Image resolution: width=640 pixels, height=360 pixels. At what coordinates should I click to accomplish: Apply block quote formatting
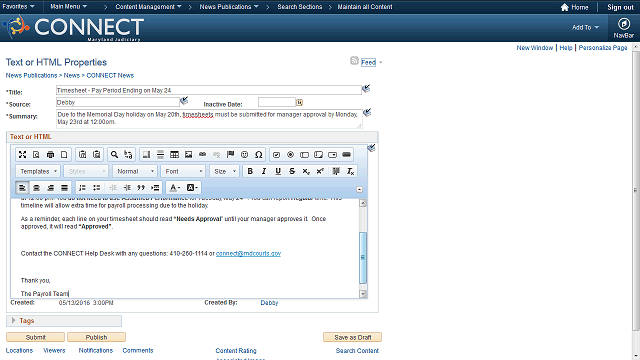click(141, 188)
